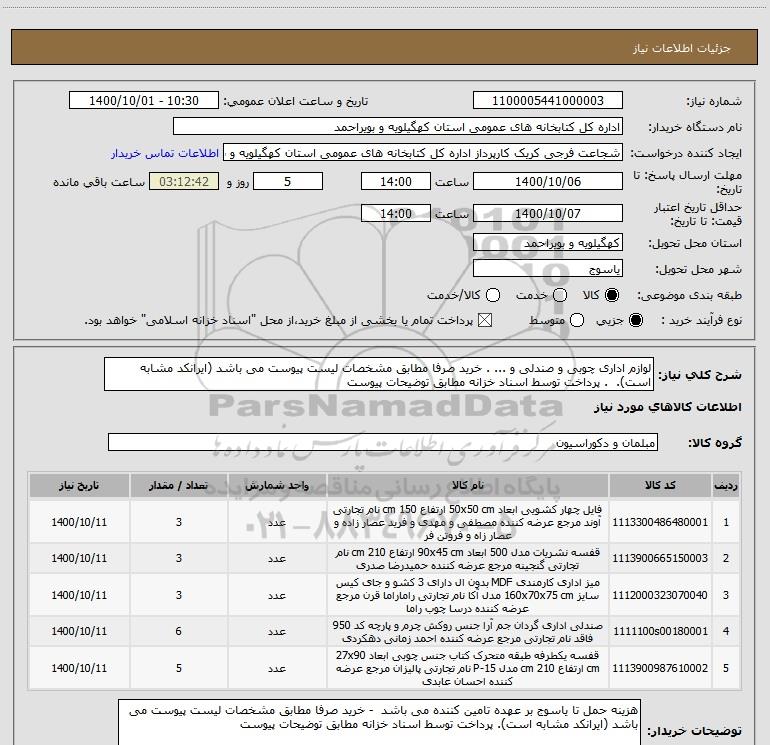The image size is (770, 745).
Task: Select the متوسط purchase type radio
Action: (577, 321)
